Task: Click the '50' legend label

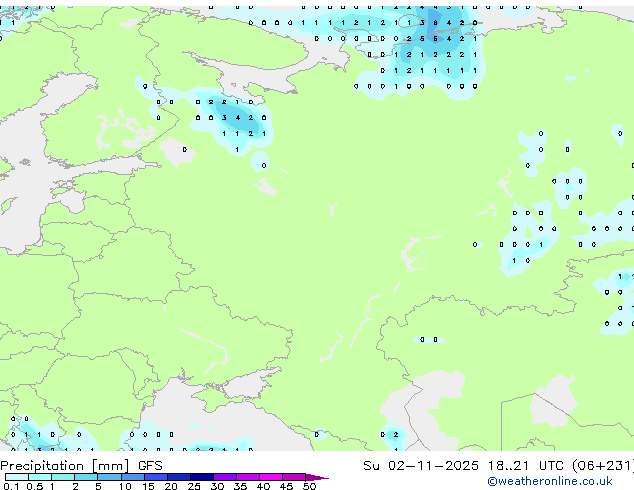Action: [x=309, y=486]
